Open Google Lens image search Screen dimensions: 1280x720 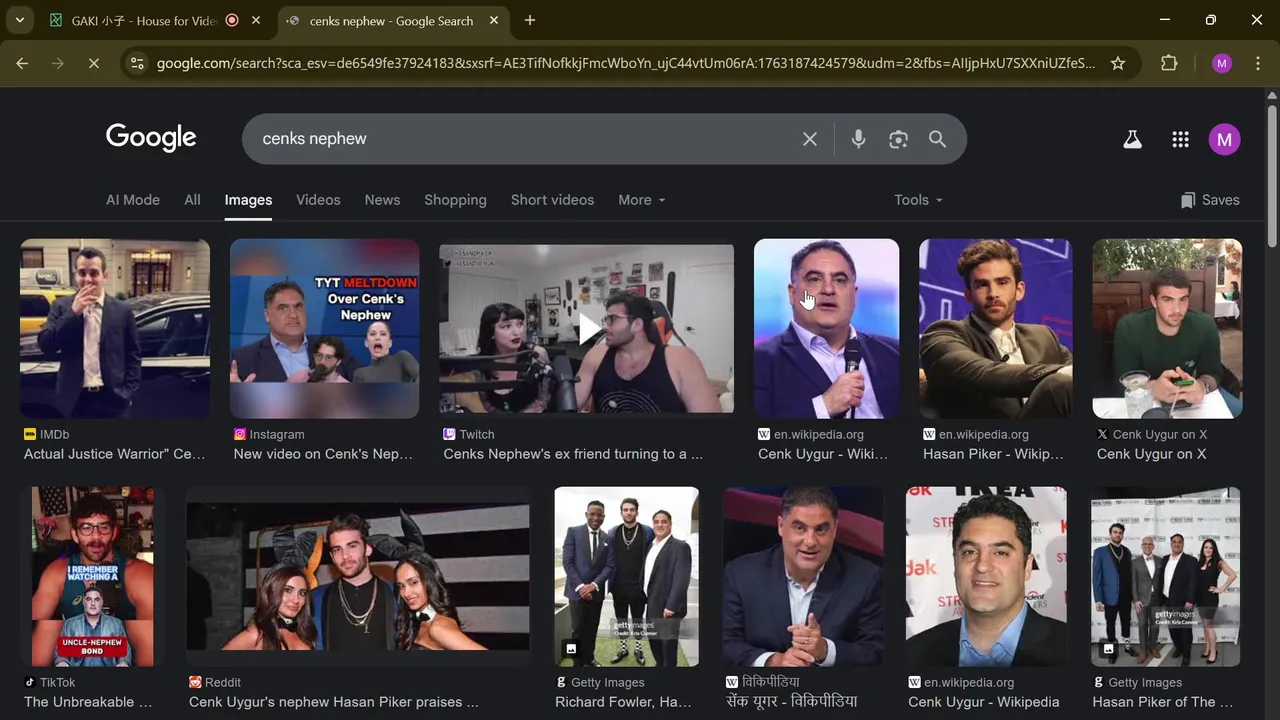click(898, 139)
